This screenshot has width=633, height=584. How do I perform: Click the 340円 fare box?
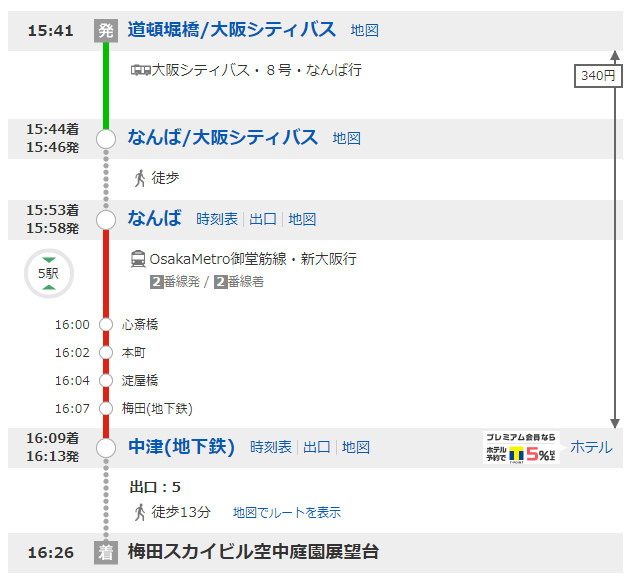pyautogui.click(x=598, y=75)
